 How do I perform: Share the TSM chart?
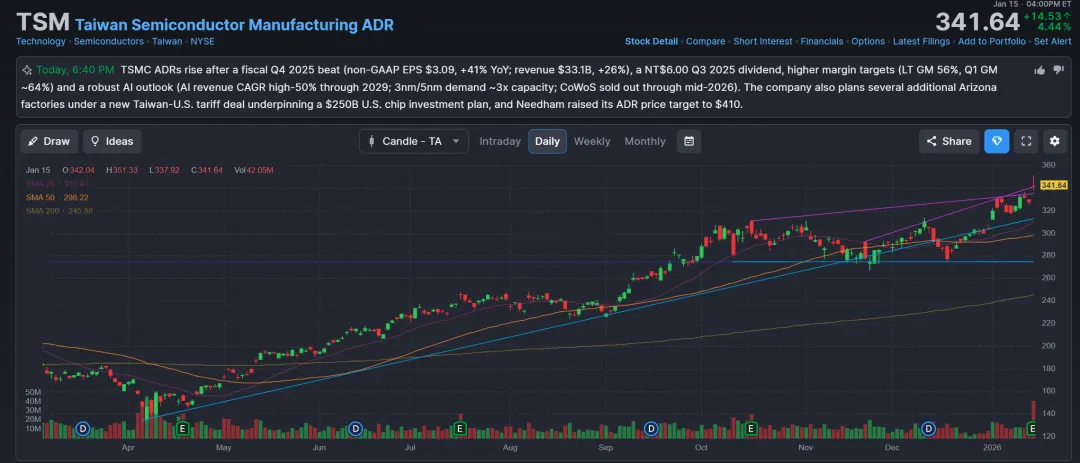(x=948, y=141)
